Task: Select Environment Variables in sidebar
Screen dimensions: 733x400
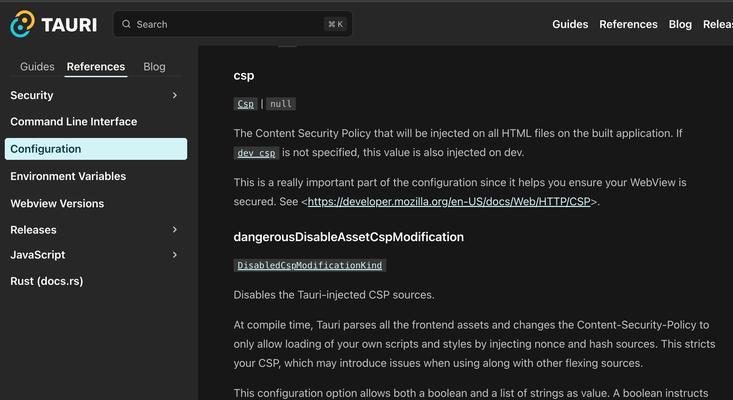Action: click(68, 176)
